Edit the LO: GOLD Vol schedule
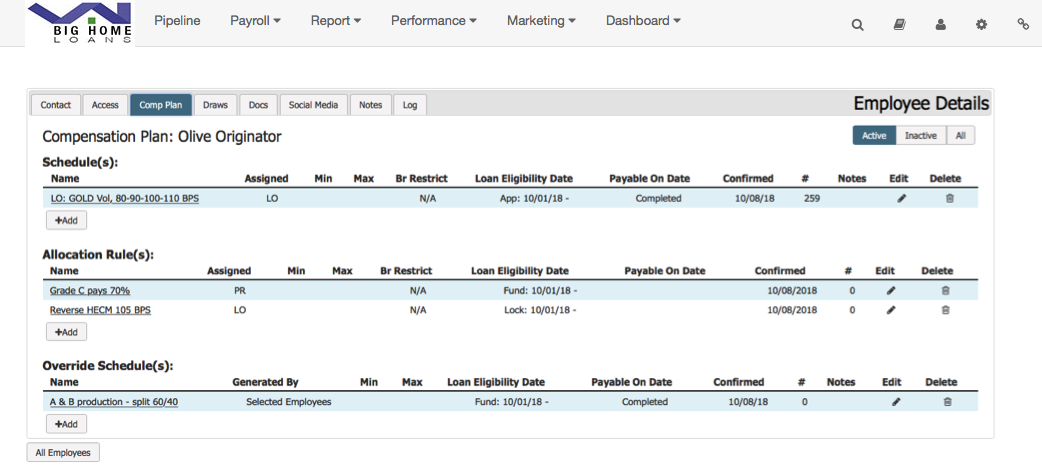Screen dimensions: 1042x474 click(901, 198)
